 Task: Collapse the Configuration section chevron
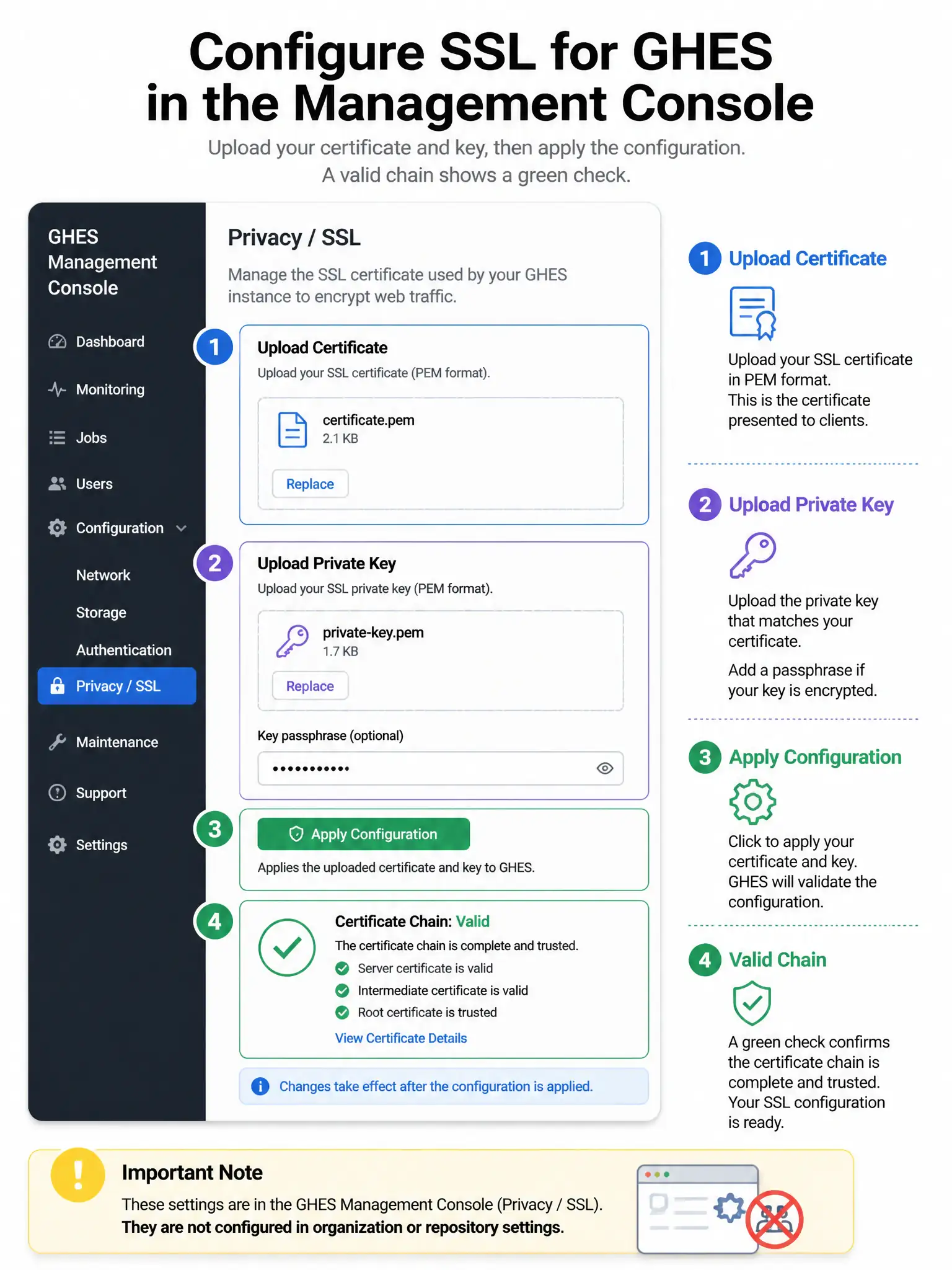tap(182, 528)
